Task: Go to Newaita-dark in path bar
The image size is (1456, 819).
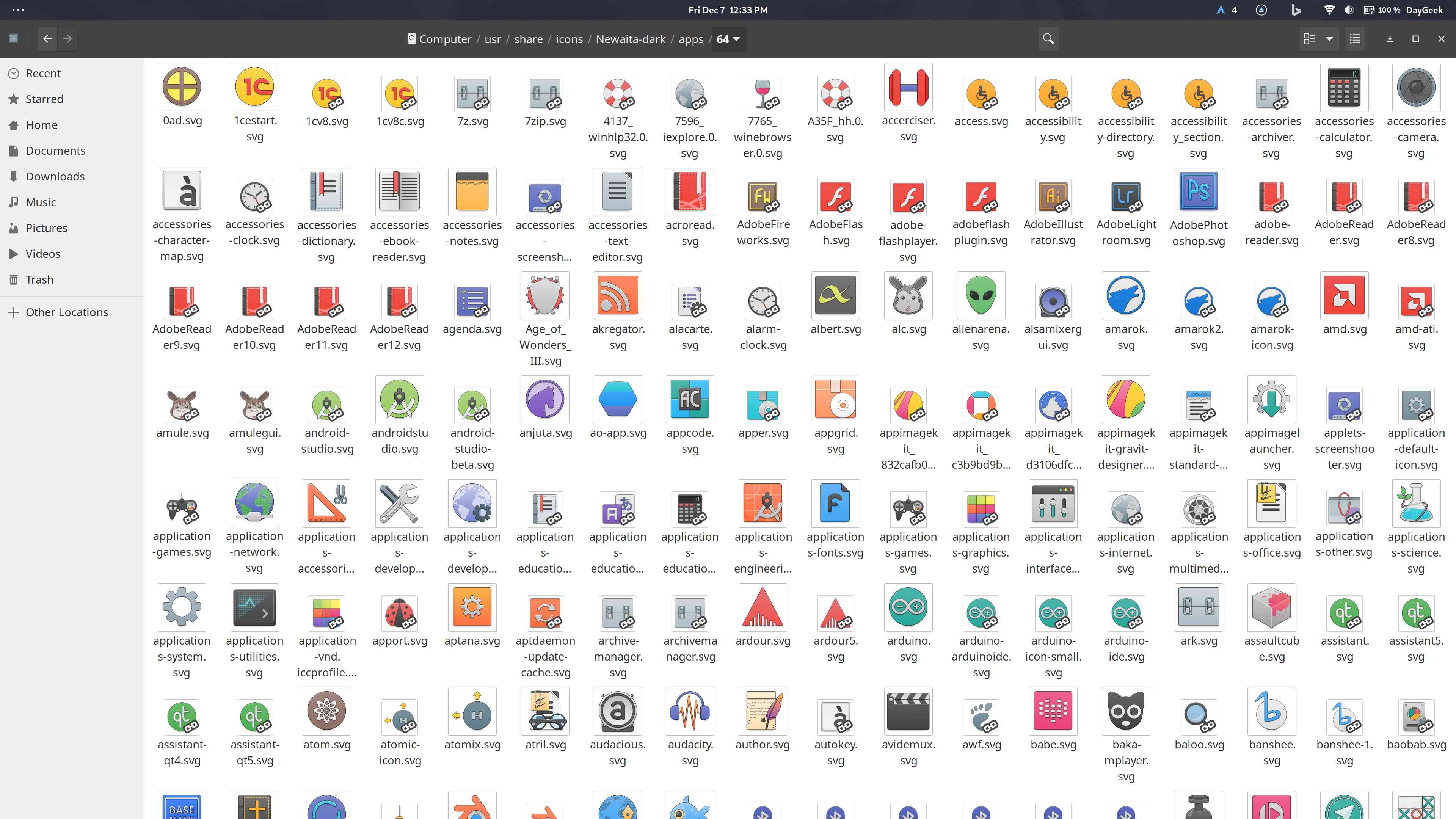Action: click(x=630, y=39)
